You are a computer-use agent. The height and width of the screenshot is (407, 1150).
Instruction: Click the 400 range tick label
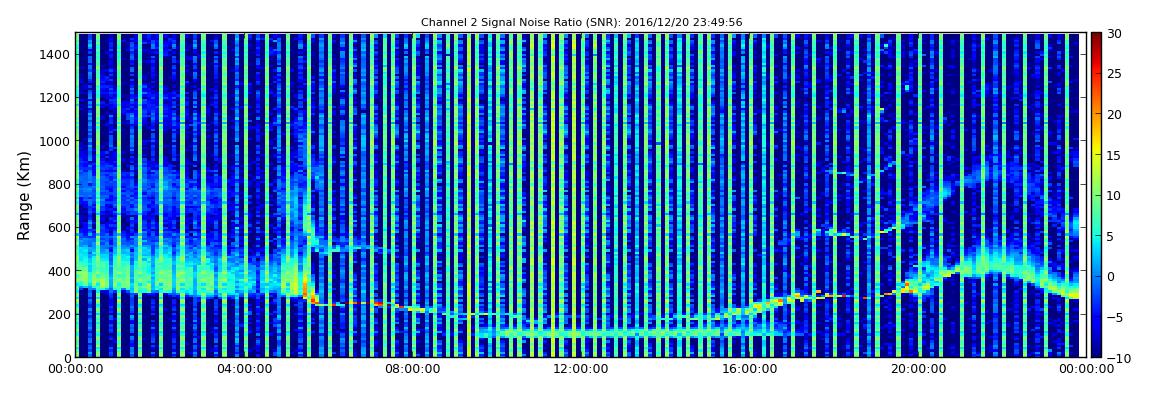58,271
